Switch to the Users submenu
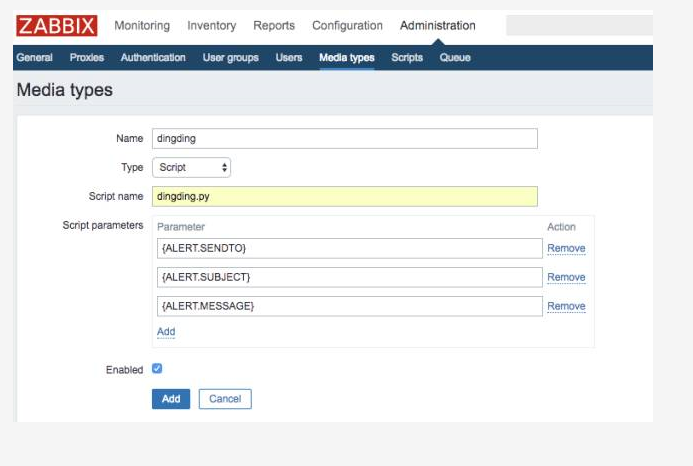Screen dimensions: 693x466 (289, 57)
